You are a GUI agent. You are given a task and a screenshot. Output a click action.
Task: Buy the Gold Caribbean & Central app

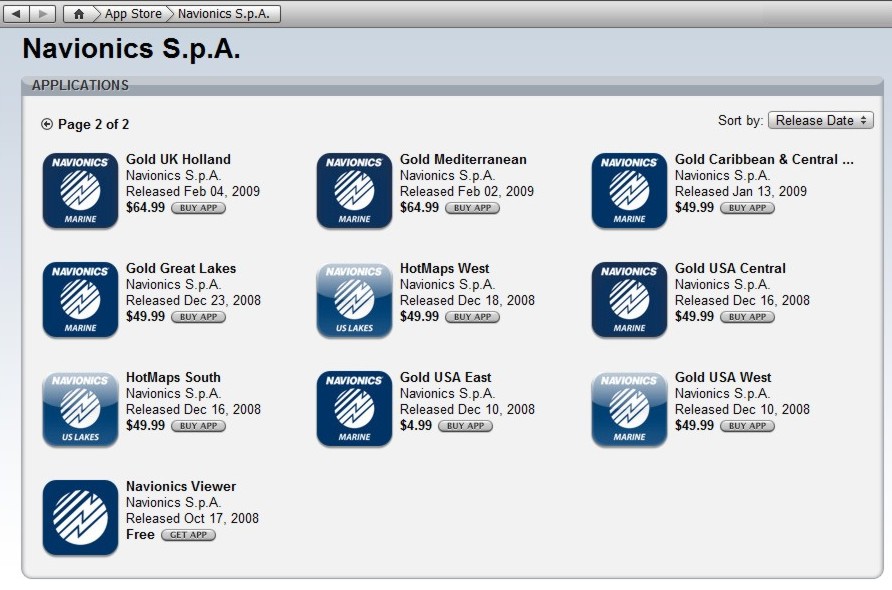tap(748, 208)
